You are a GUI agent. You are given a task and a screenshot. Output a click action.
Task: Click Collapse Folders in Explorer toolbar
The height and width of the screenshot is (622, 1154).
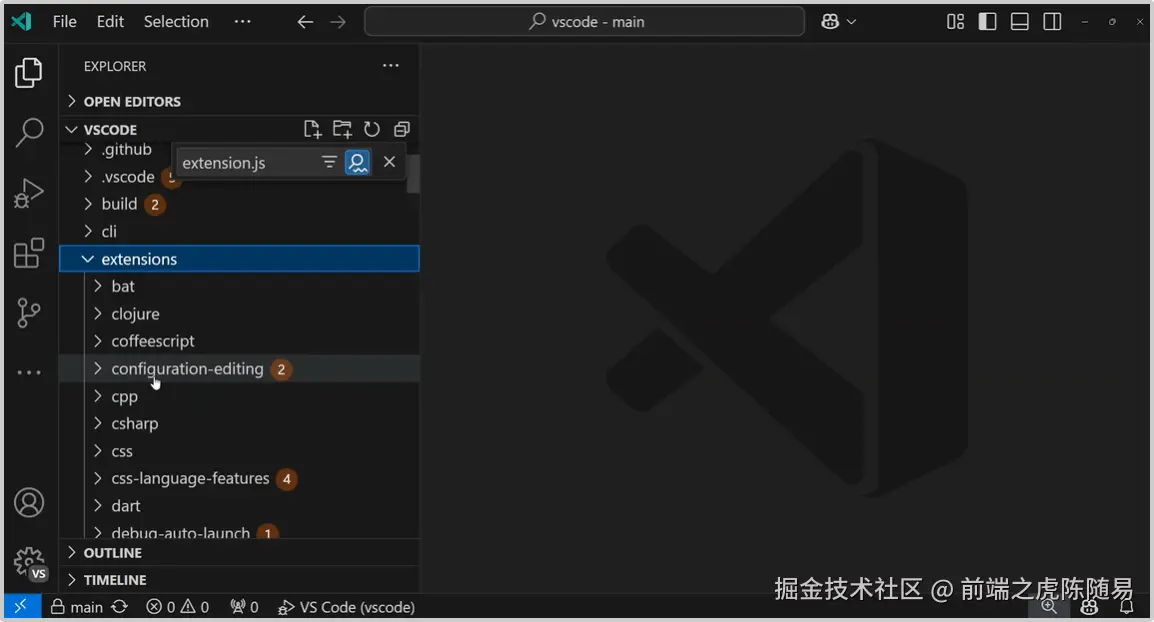[401, 128]
